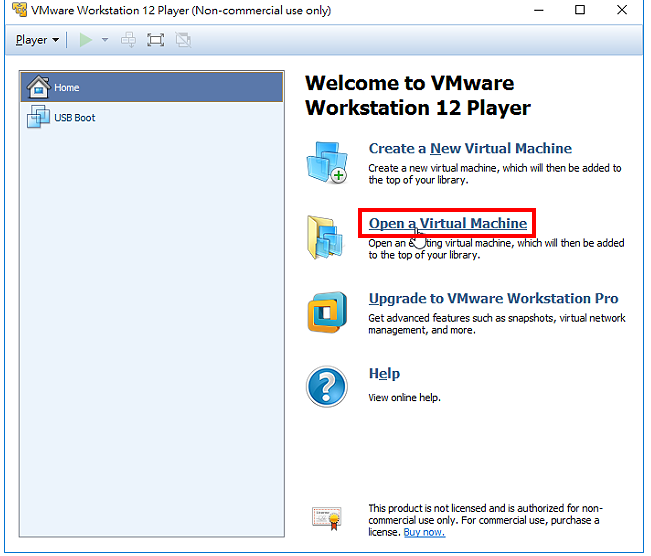The image size is (651, 556).
Task: Click 'Welcome to VMware Workstation 12 Player' heading
Action: click(x=418, y=96)
